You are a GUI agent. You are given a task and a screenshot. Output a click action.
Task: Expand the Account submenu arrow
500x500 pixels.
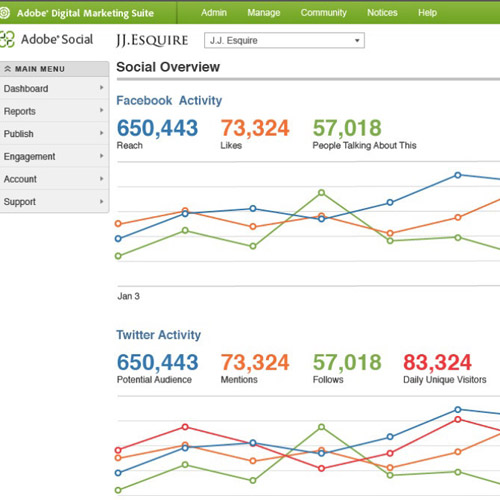click(x=101, y=179)
